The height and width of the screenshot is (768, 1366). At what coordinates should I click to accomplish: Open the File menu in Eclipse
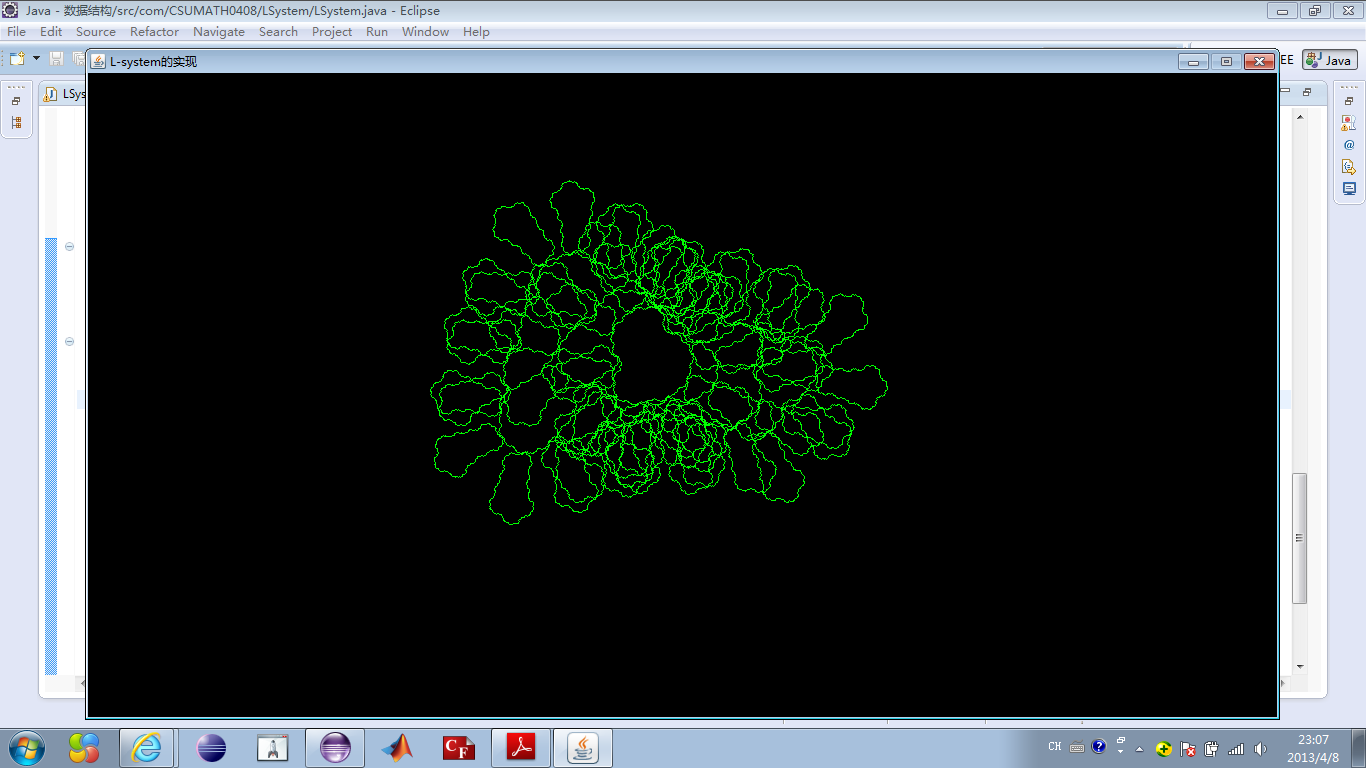(16, 32)
